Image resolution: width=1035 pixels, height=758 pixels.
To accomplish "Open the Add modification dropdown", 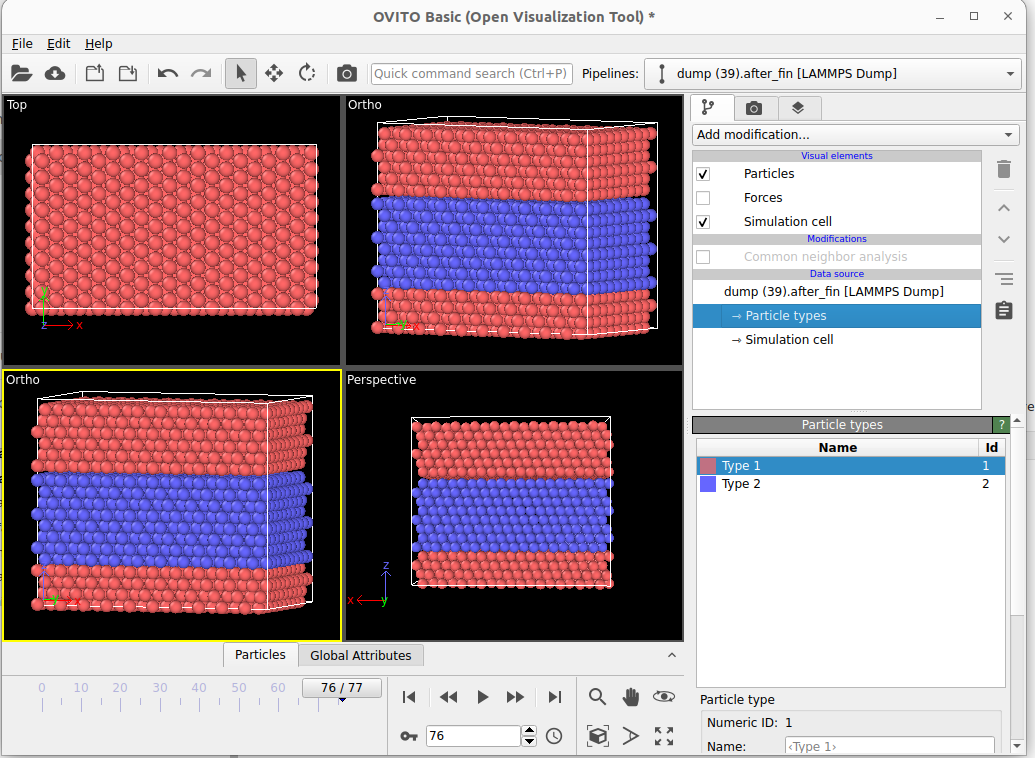I will point(855,135).
